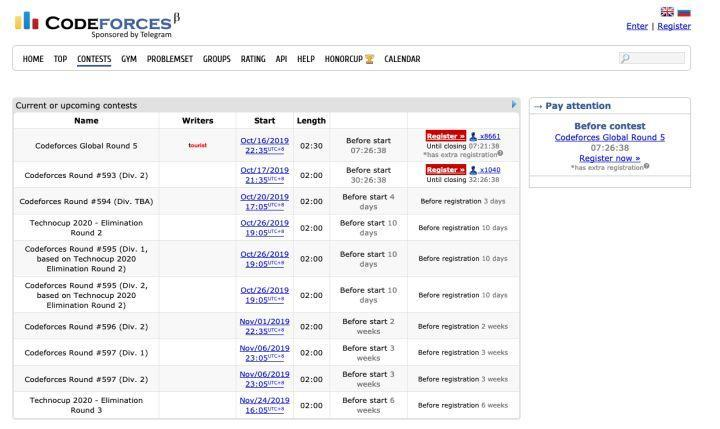Click the Length column header
This screenshot has width=720, height=429.
[311, 121]
